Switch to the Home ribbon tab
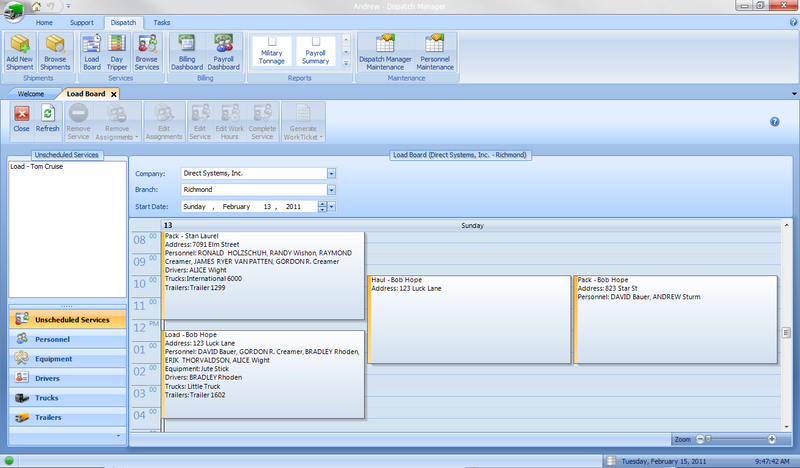Screen dimensions: 800x468 click(x=44, y=22)
